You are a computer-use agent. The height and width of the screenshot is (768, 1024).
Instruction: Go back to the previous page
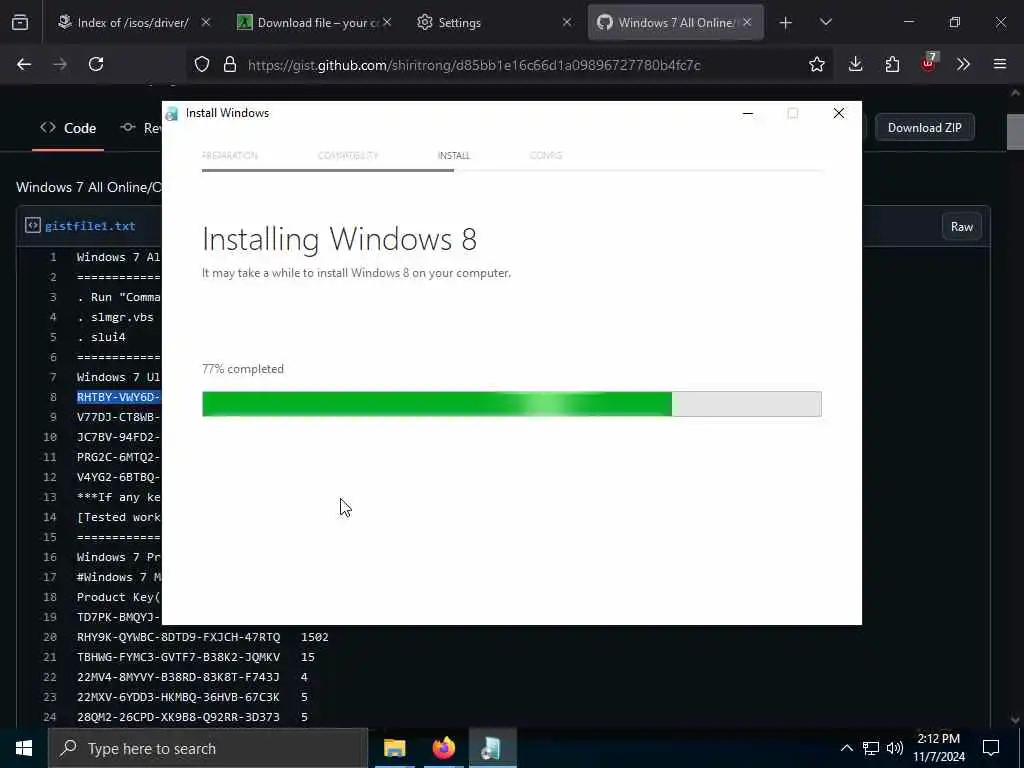tap(24, 64)
